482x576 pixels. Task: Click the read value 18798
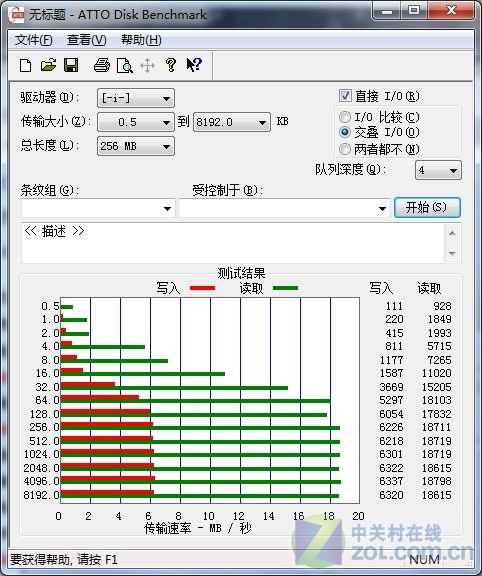click(x=436, y=481)
